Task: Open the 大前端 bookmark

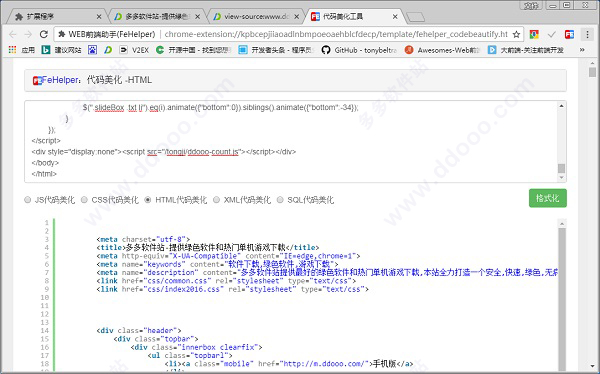Action: tap(525, 50)
